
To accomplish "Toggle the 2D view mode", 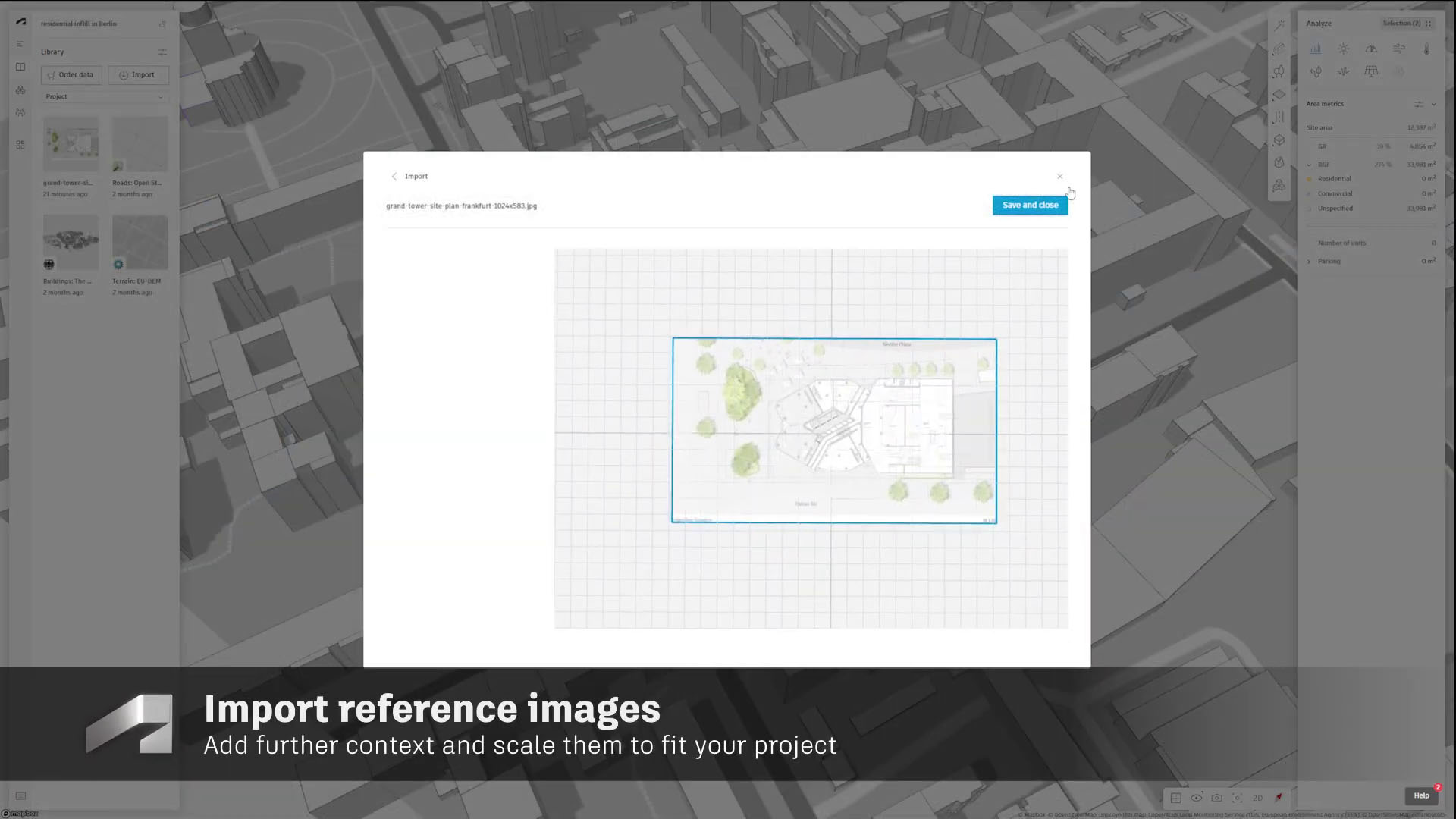I will [x=1257, y=798].
